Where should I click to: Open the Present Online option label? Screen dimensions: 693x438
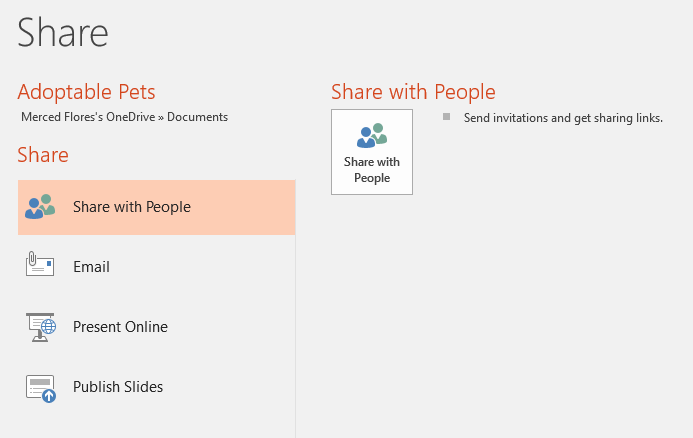click(120, 327)
